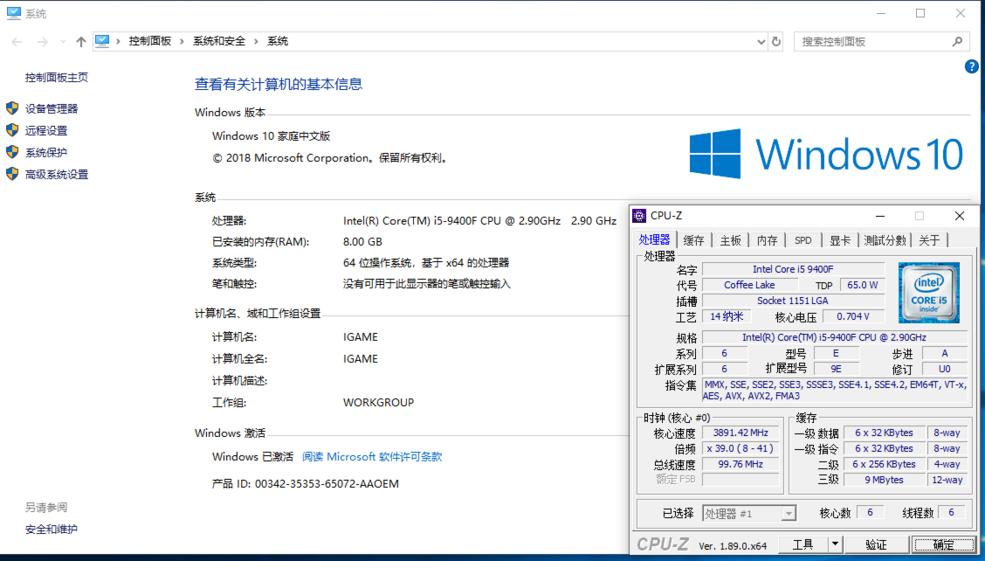Switch to the 主板 tab
Screen dimensions: 985x561
731,240
